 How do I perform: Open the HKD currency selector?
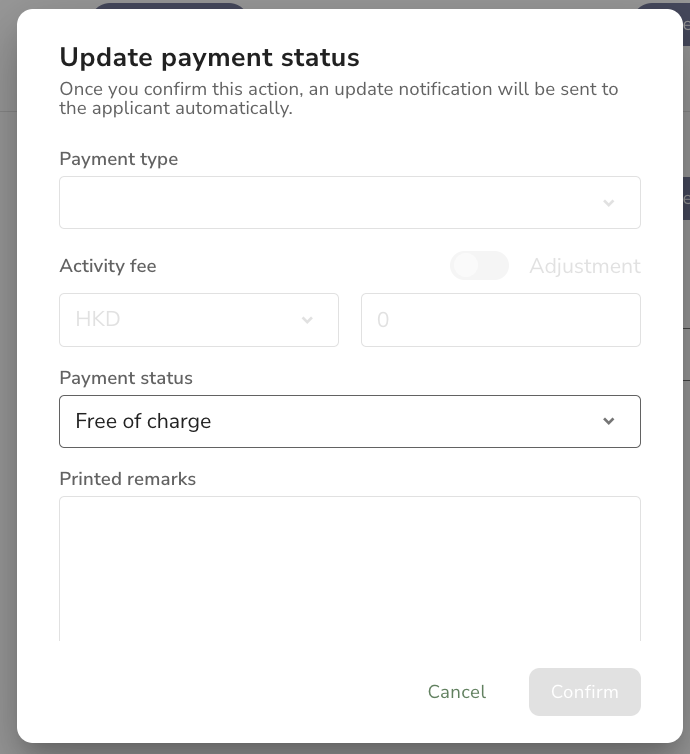[x=198, y=320]
